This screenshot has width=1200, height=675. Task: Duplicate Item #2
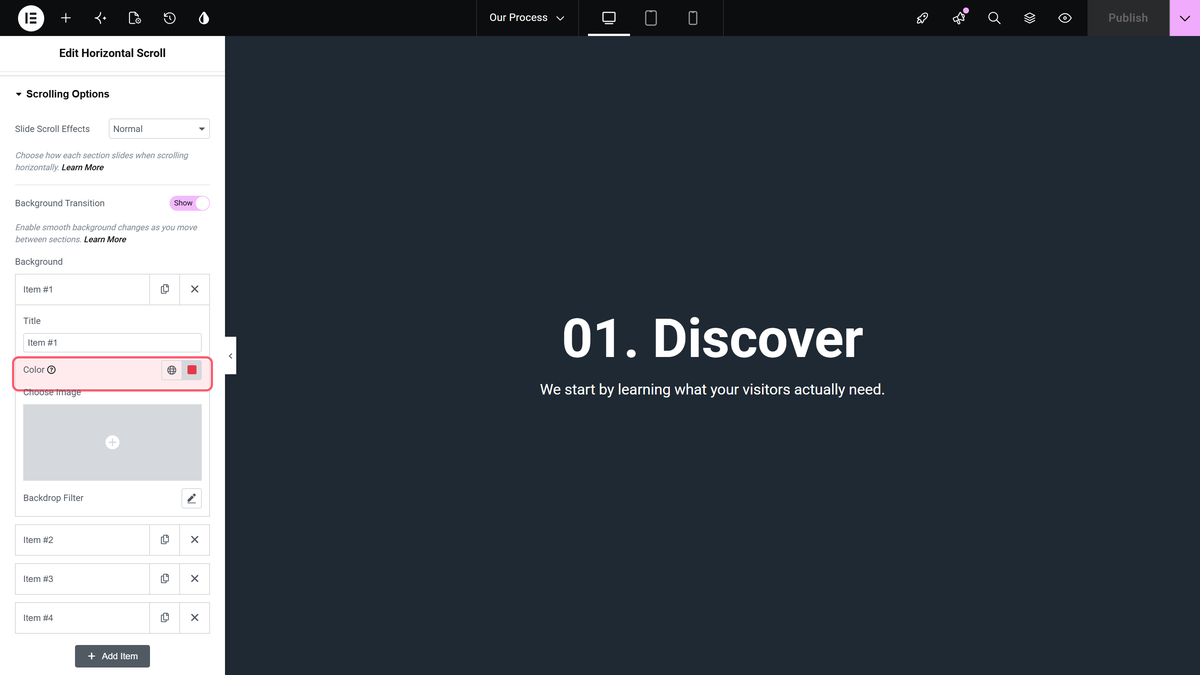pyautogui.click(x=165, y=540)
